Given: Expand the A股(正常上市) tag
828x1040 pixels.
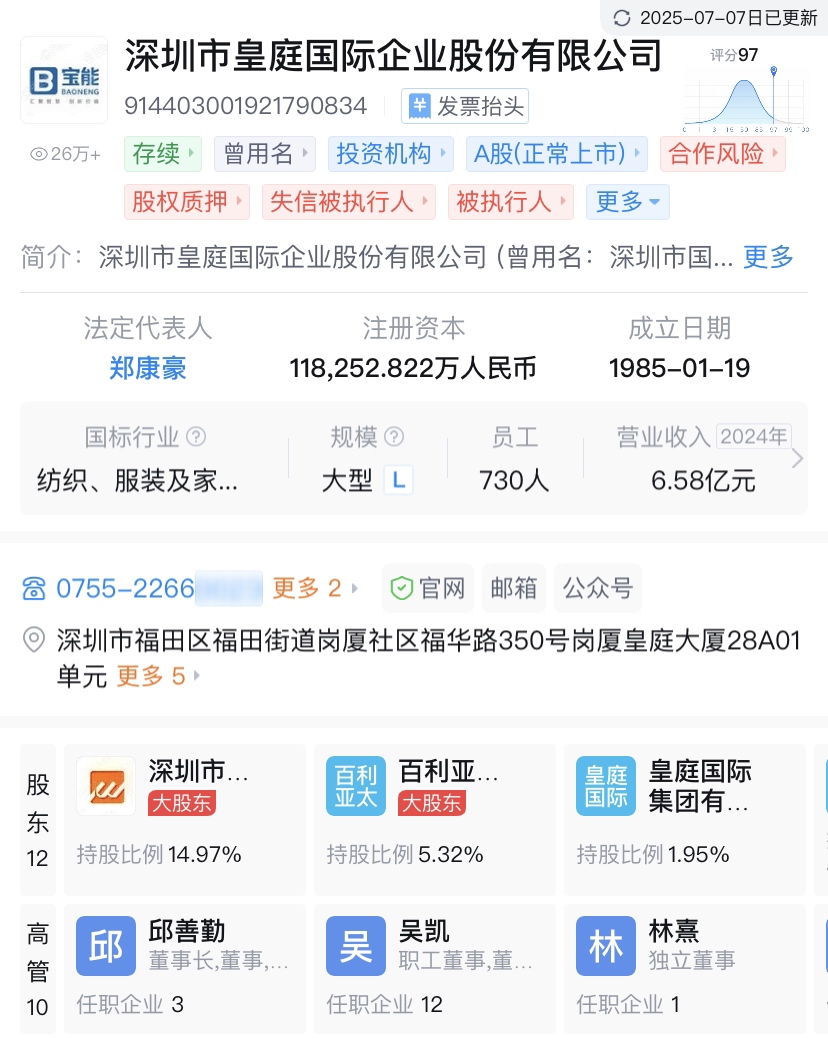Looking at the screenshot, I should [x=556, y=154].
